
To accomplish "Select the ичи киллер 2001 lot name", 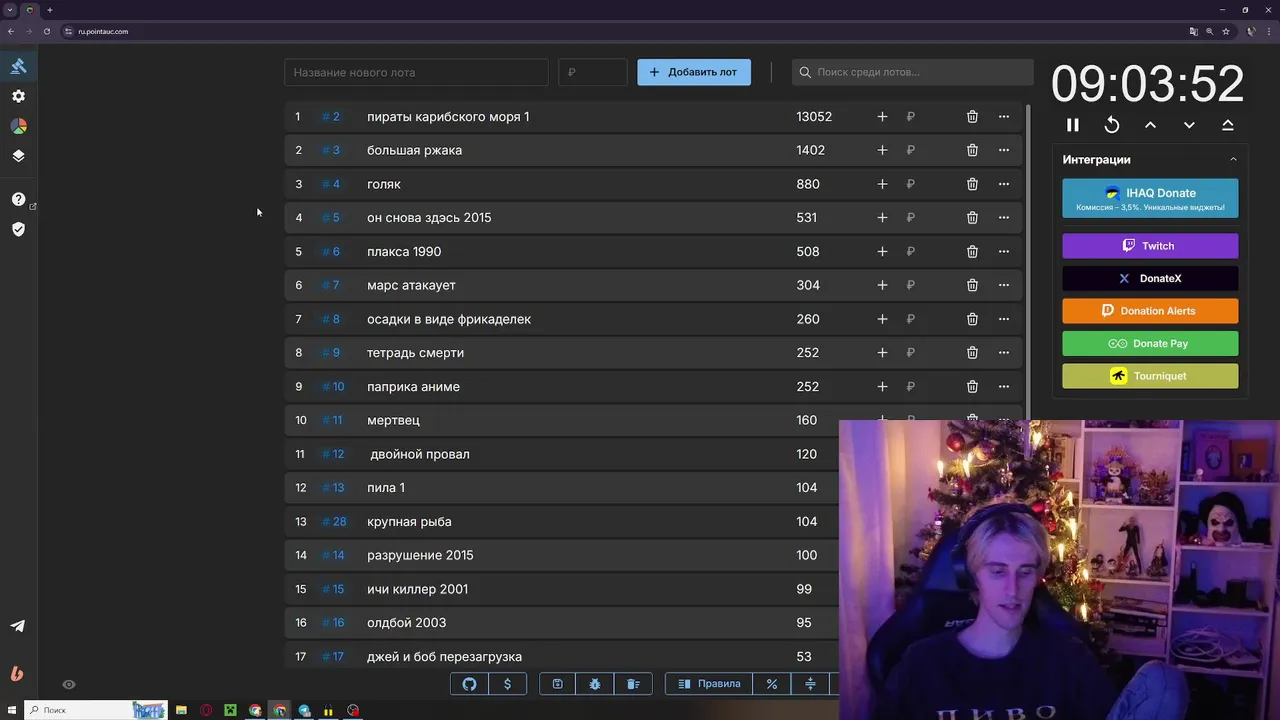I will (417, 589).
